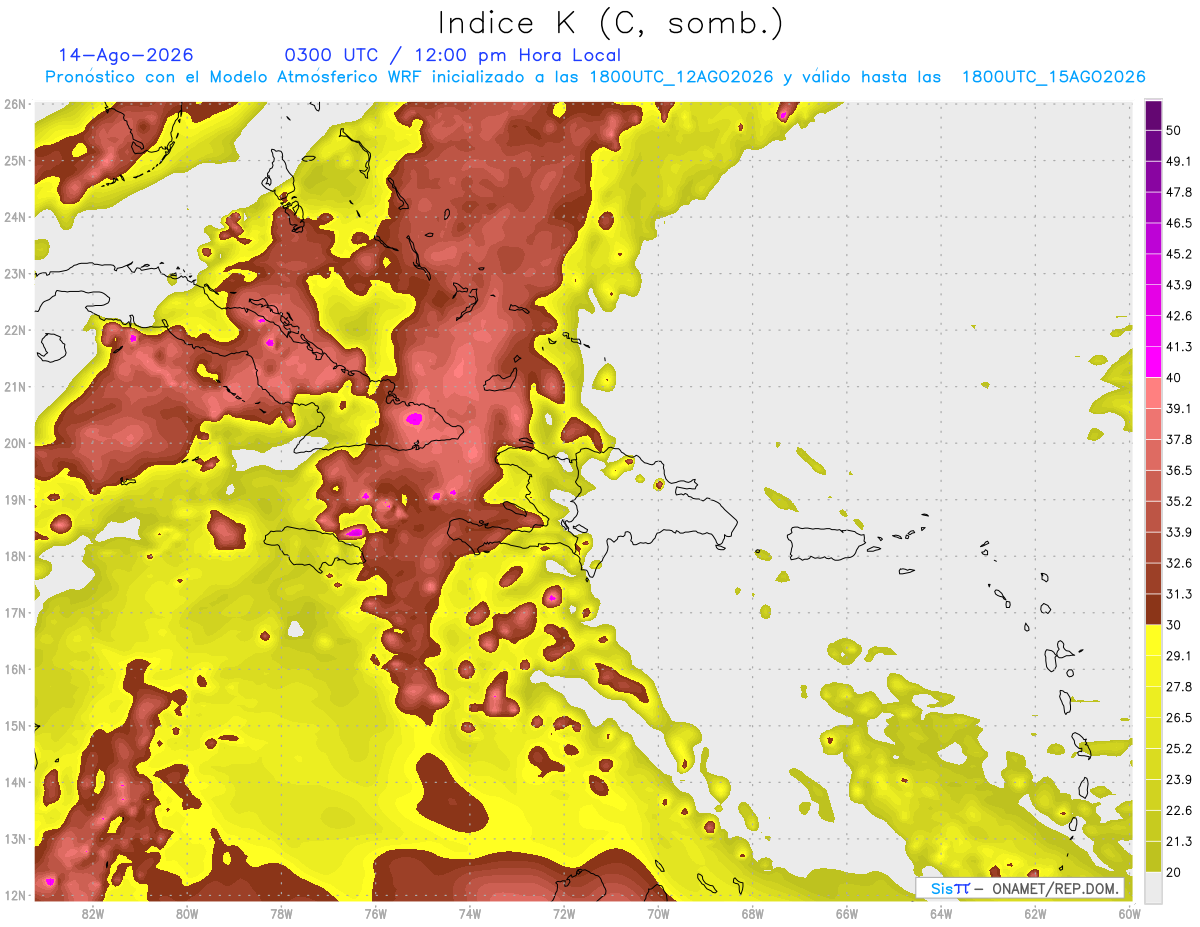Screen dimensions: 1200x927
Task: Click the colorbar value "46.5"
Action: point(1180,223)
